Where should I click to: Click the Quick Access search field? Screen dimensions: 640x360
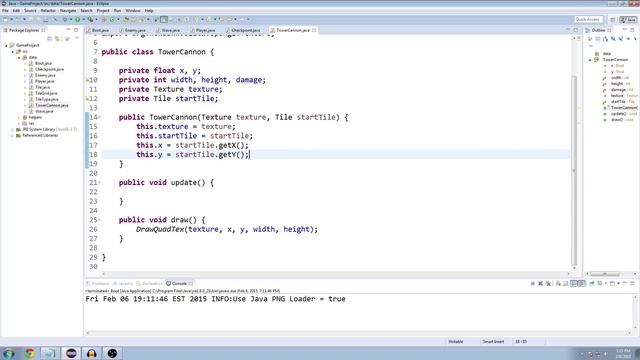point(588,19)
